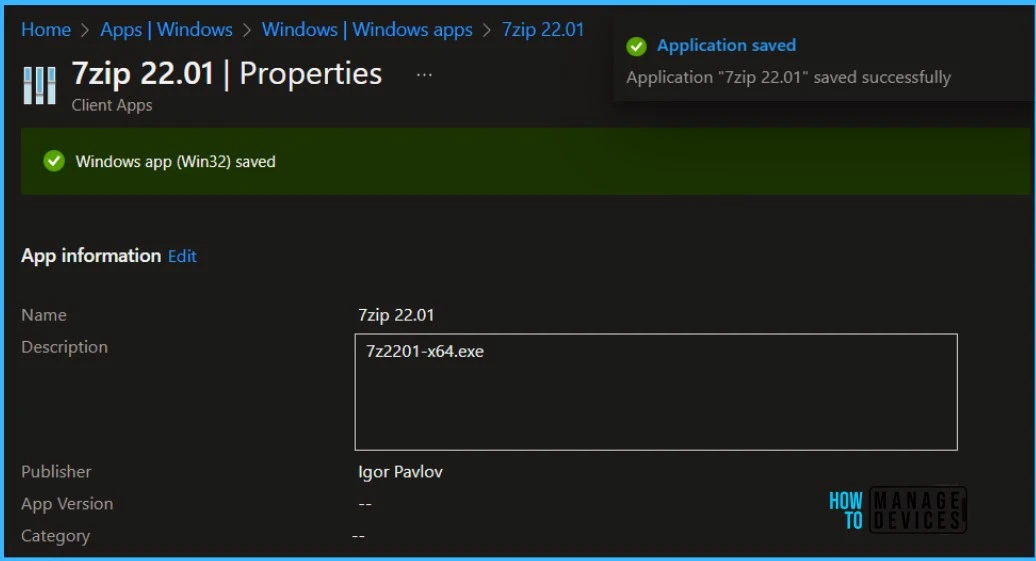The width and height of the screenshot is (1036, 561).
Task: Click the Category field label
Action: (x=56, y=536)
